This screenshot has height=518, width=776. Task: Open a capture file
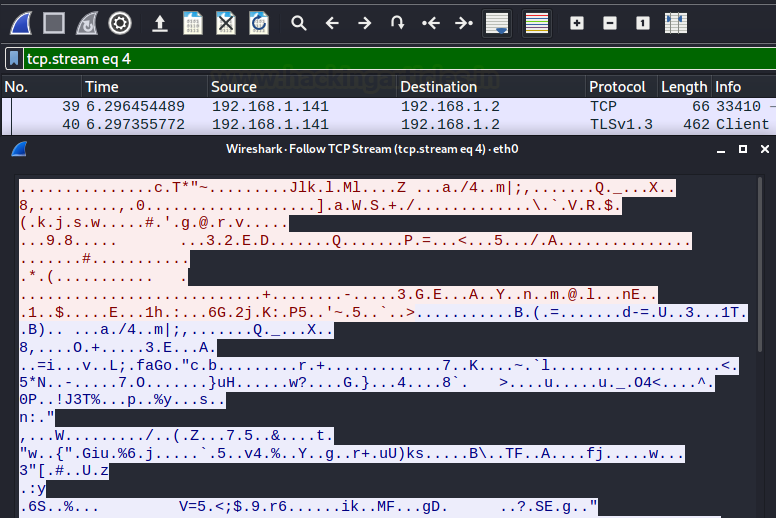(160, 22)
